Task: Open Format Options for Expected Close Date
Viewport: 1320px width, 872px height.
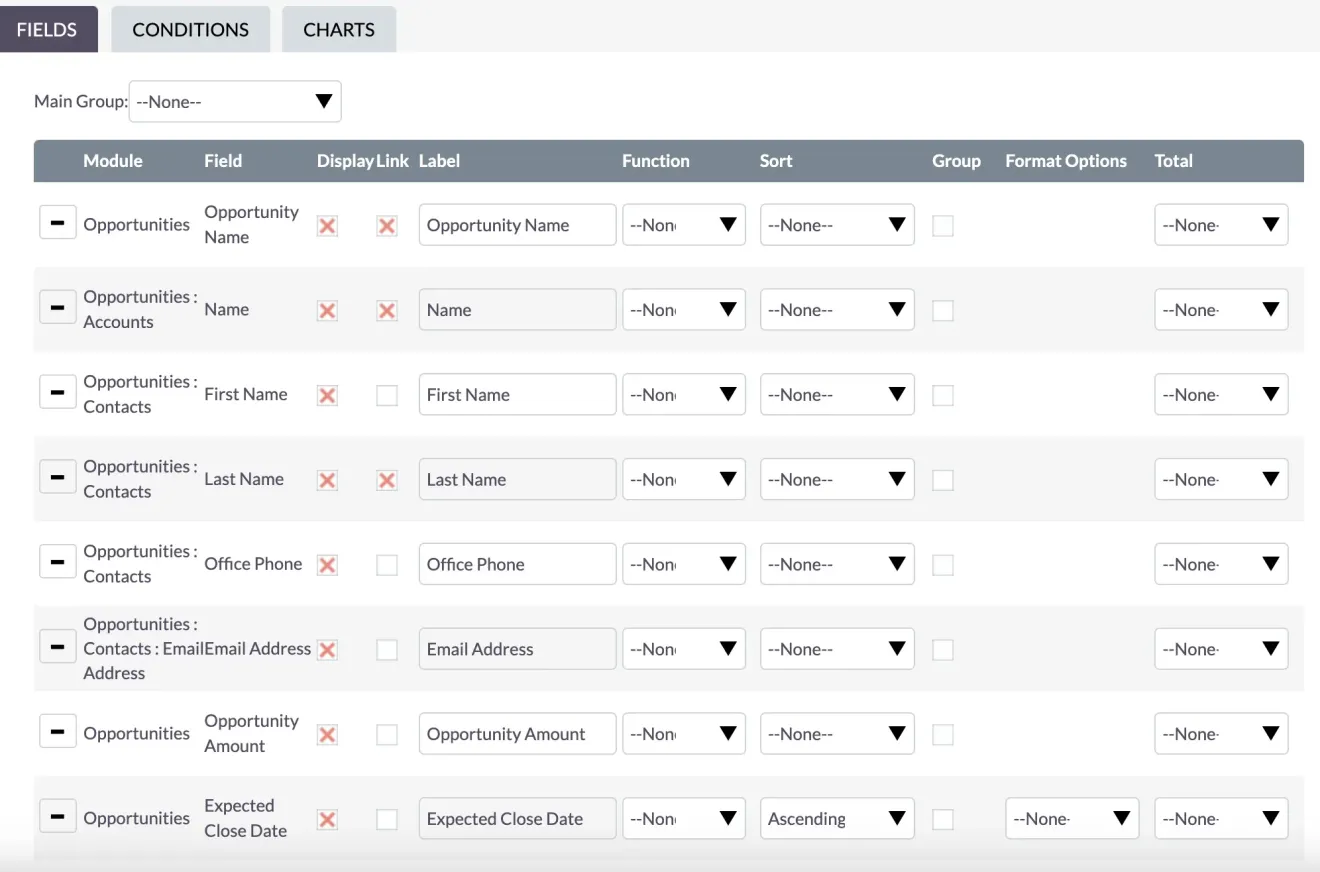Action: pyautogui.click(x=1072, y=818)
